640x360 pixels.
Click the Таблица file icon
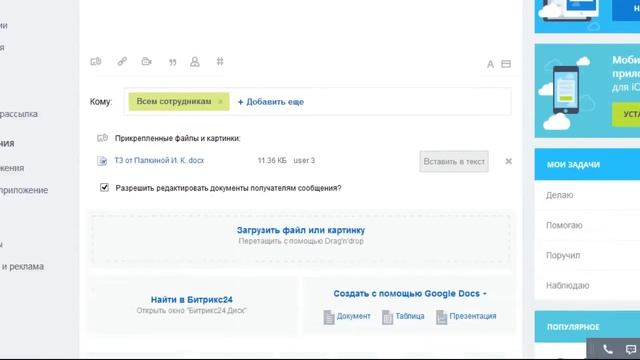click(x=387, y=317)
